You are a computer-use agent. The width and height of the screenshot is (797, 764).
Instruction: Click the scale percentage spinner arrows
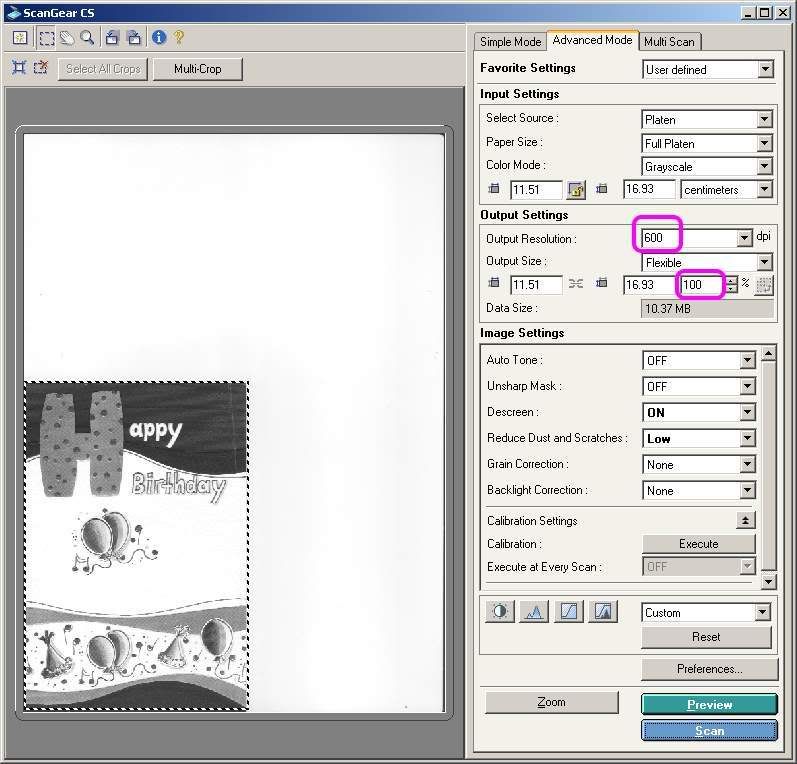732,285
